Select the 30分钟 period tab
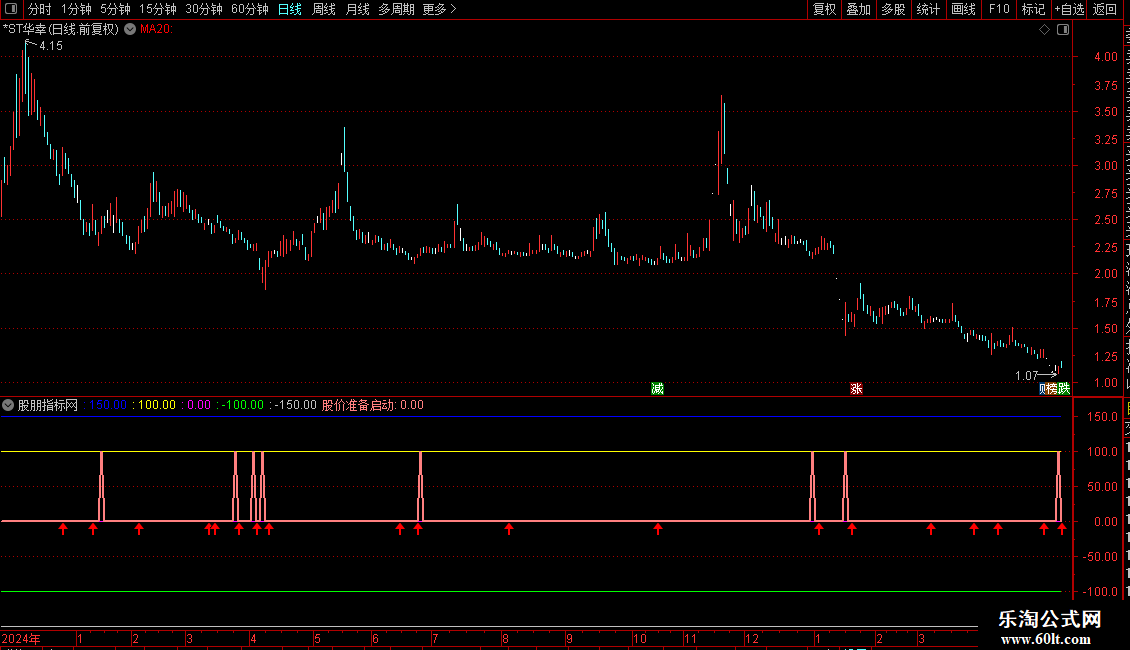Image resolution: width=1130 pixels, height=650 pixels. tap(203, 9)
